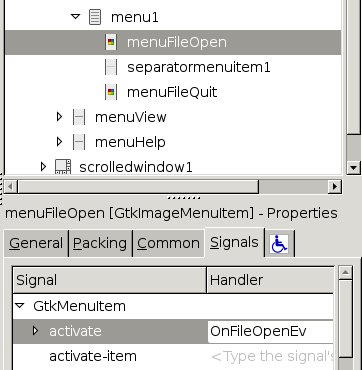The width and height of the screenshot is (362, 370).
Task: Click the scrolledwindow1 widget icon
Action: pyautogui.click(x=63, y=167)
